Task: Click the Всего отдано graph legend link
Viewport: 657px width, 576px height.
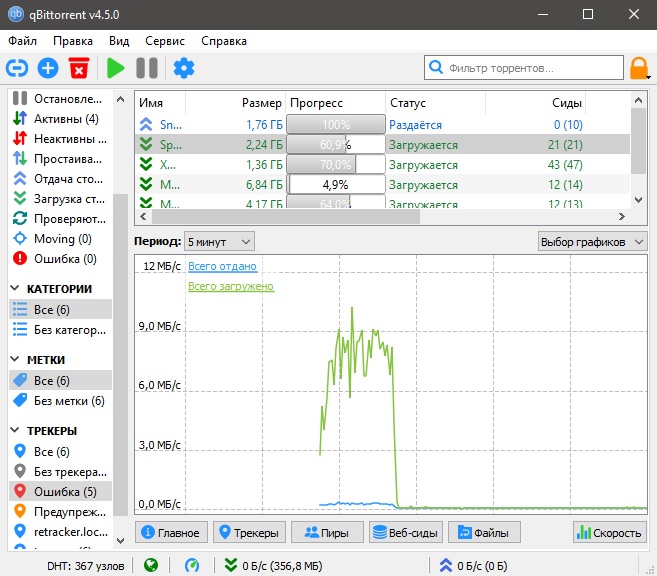Action: click(x=222, y=266)
